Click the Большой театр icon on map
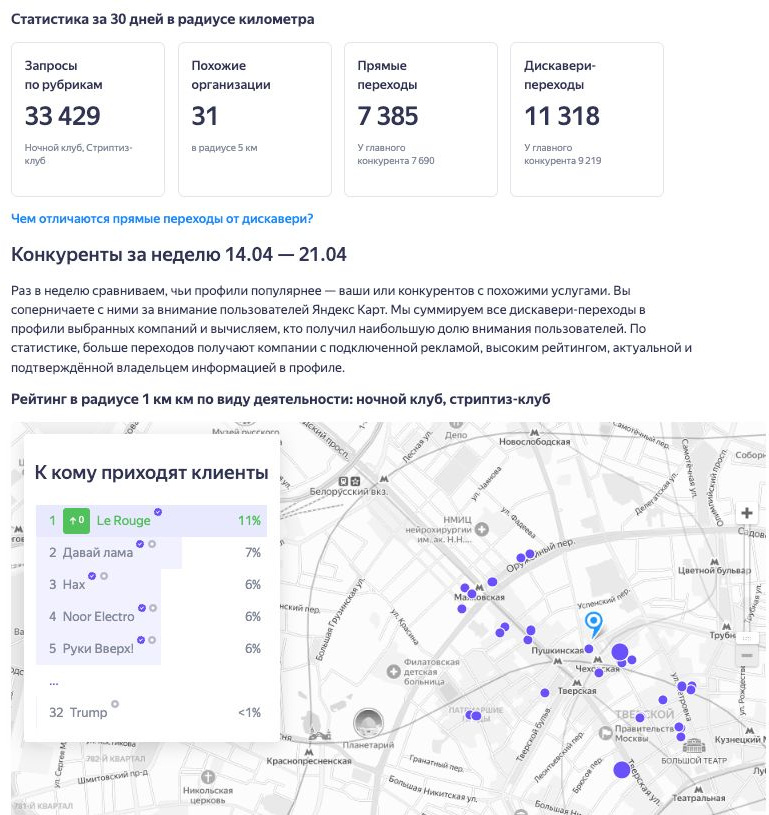769x815 pixels. (x=694, y=746)
